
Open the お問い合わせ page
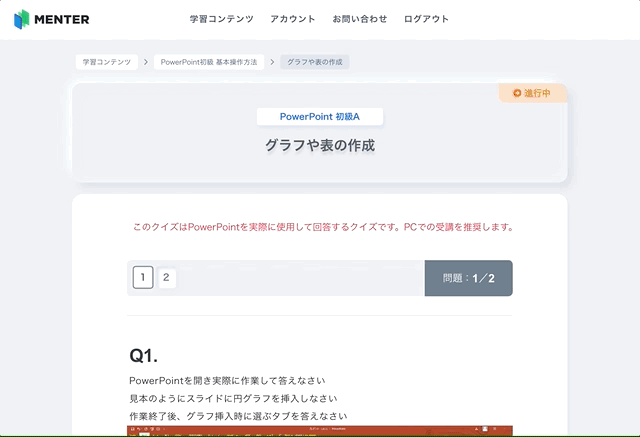(360, 19)
